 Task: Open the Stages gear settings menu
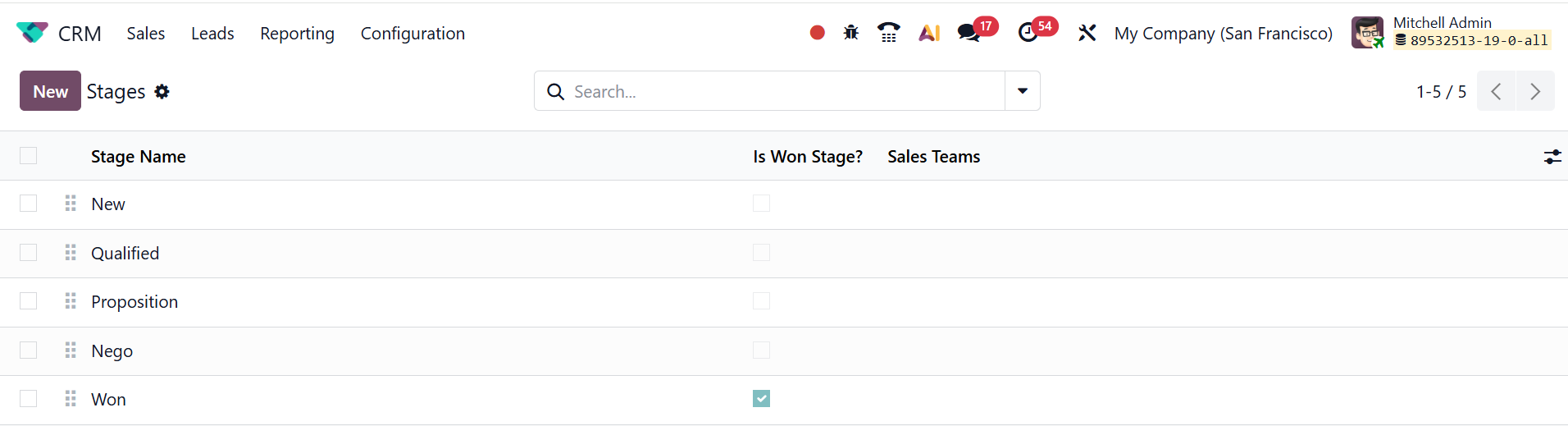pyautogui.click(x=162, y=91)
